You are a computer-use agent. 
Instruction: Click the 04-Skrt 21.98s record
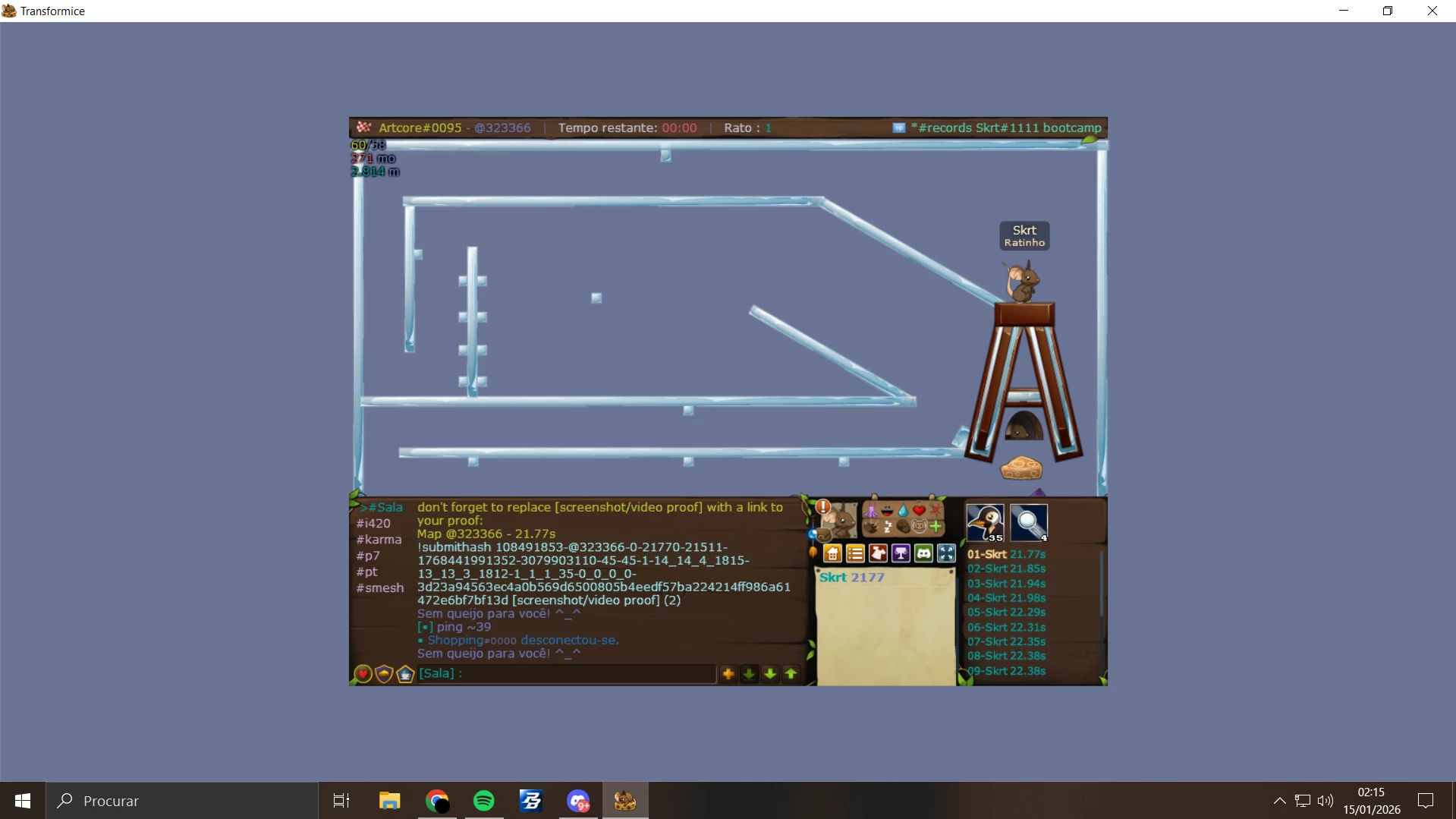coord(1006,598)
